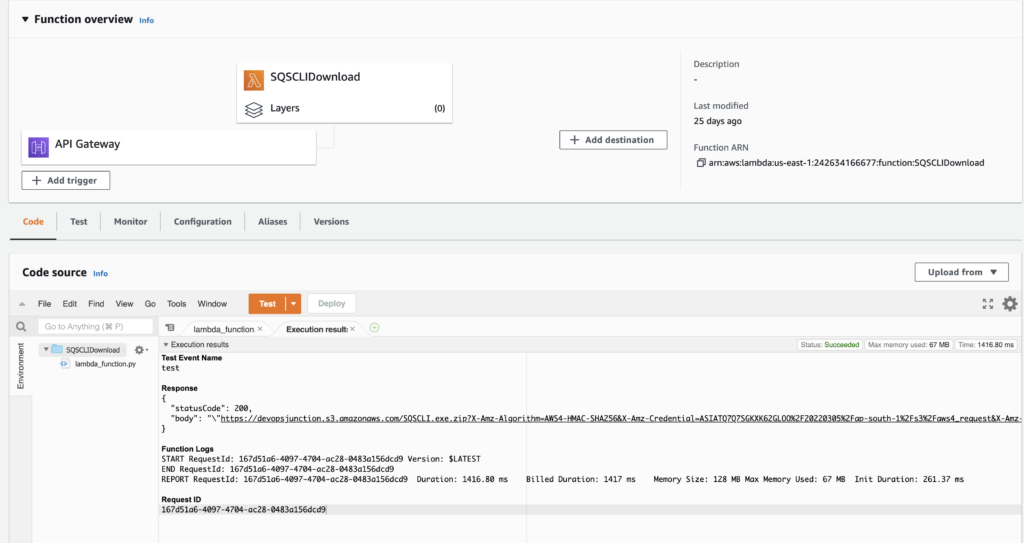Collapse the SQSCLIDownload folder in file tree
Screen dimensions: 1024x543
pos(45,350)
